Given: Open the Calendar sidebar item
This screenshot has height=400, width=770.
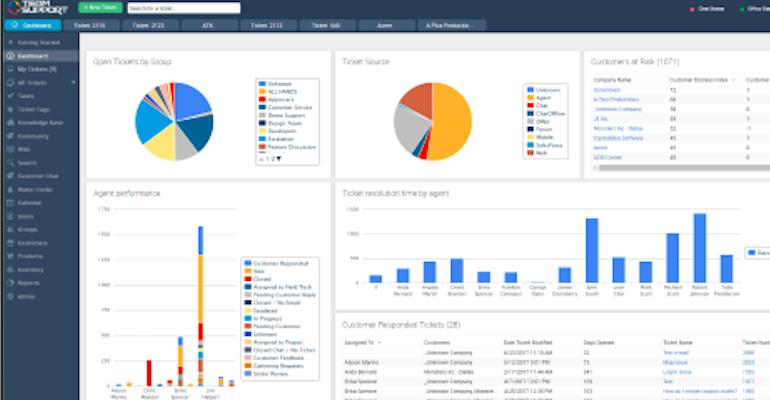Looking at the screenshot, I should (x=29, y=203).
